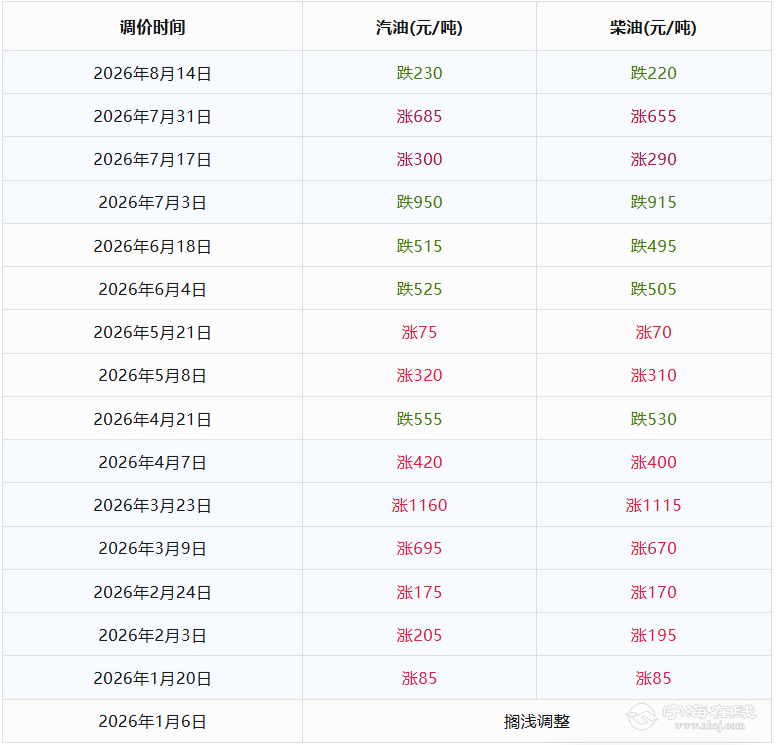777x745 pixels.
Task: Click gasoline value 涨175
Action: pos(419,592)
